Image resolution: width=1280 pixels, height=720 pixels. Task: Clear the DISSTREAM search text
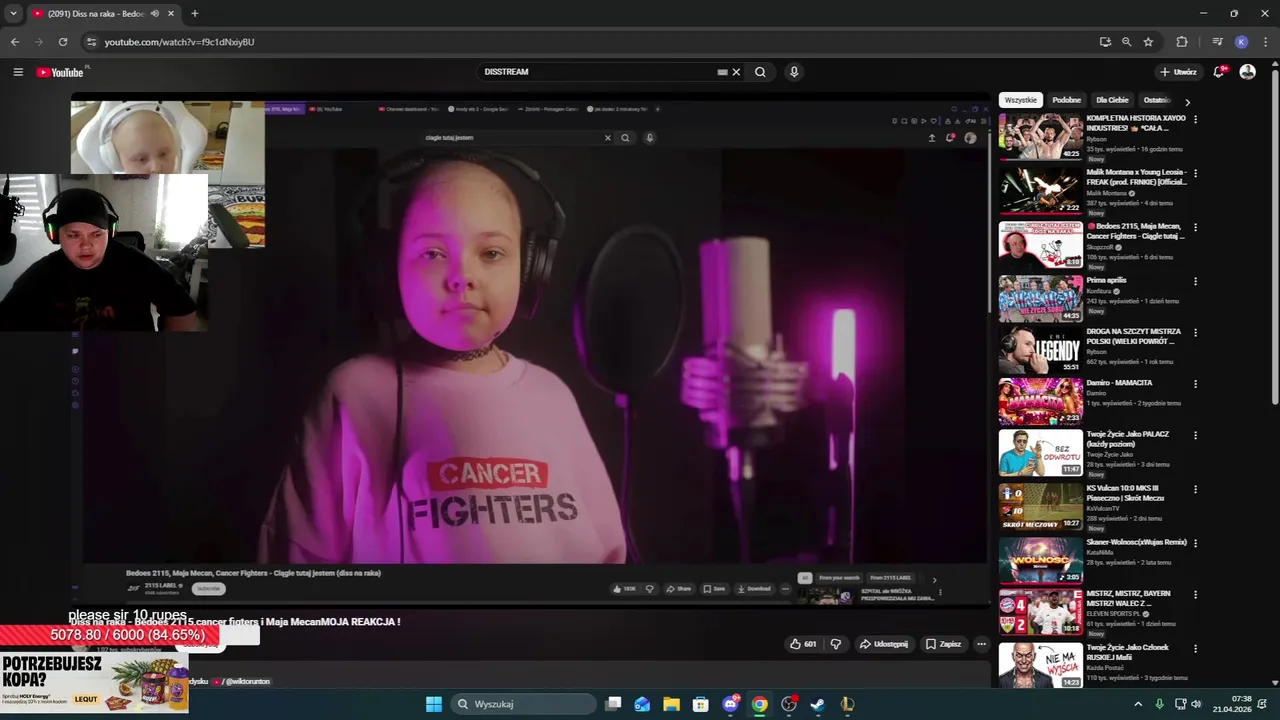tap(736, 72)
